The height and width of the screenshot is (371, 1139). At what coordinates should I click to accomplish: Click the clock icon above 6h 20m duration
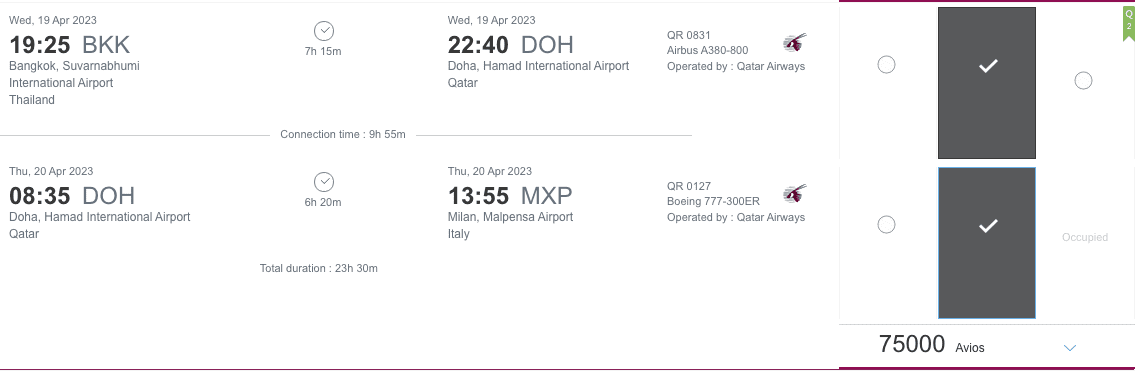point(324,182)
